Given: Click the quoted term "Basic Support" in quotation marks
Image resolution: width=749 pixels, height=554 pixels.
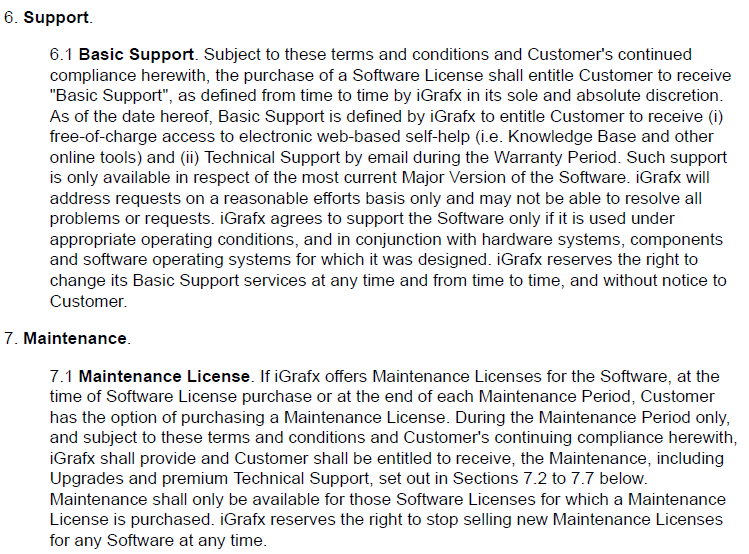Looking at the screenshot, I should [102, 95].
